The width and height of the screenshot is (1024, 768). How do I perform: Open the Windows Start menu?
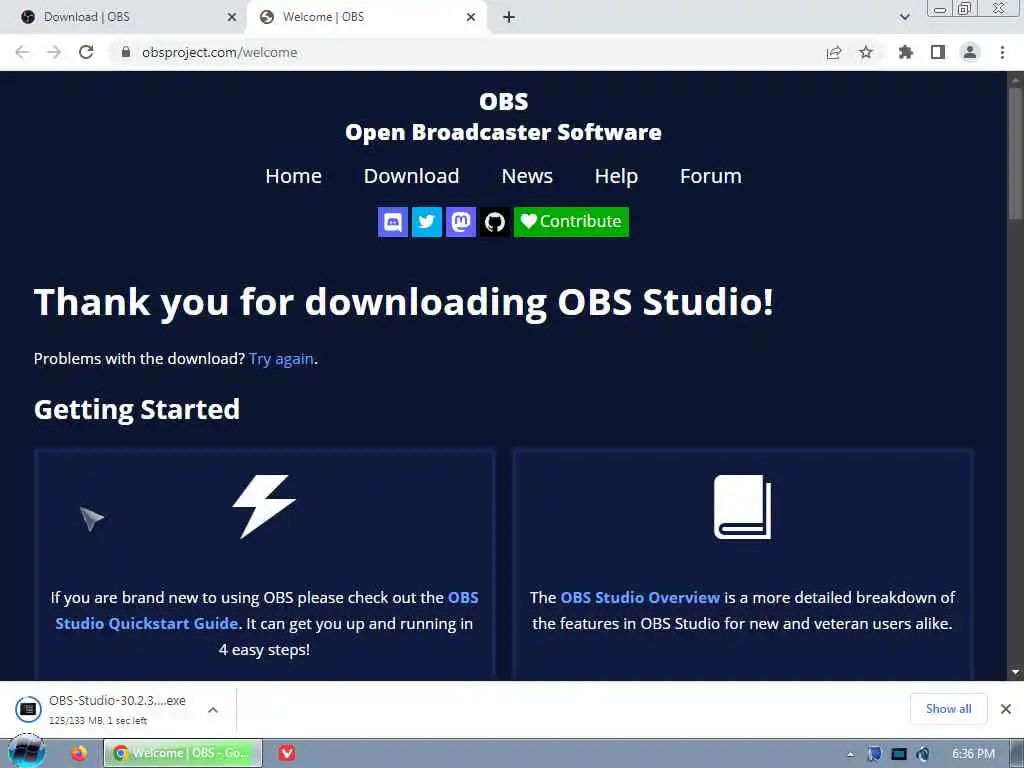26,752
